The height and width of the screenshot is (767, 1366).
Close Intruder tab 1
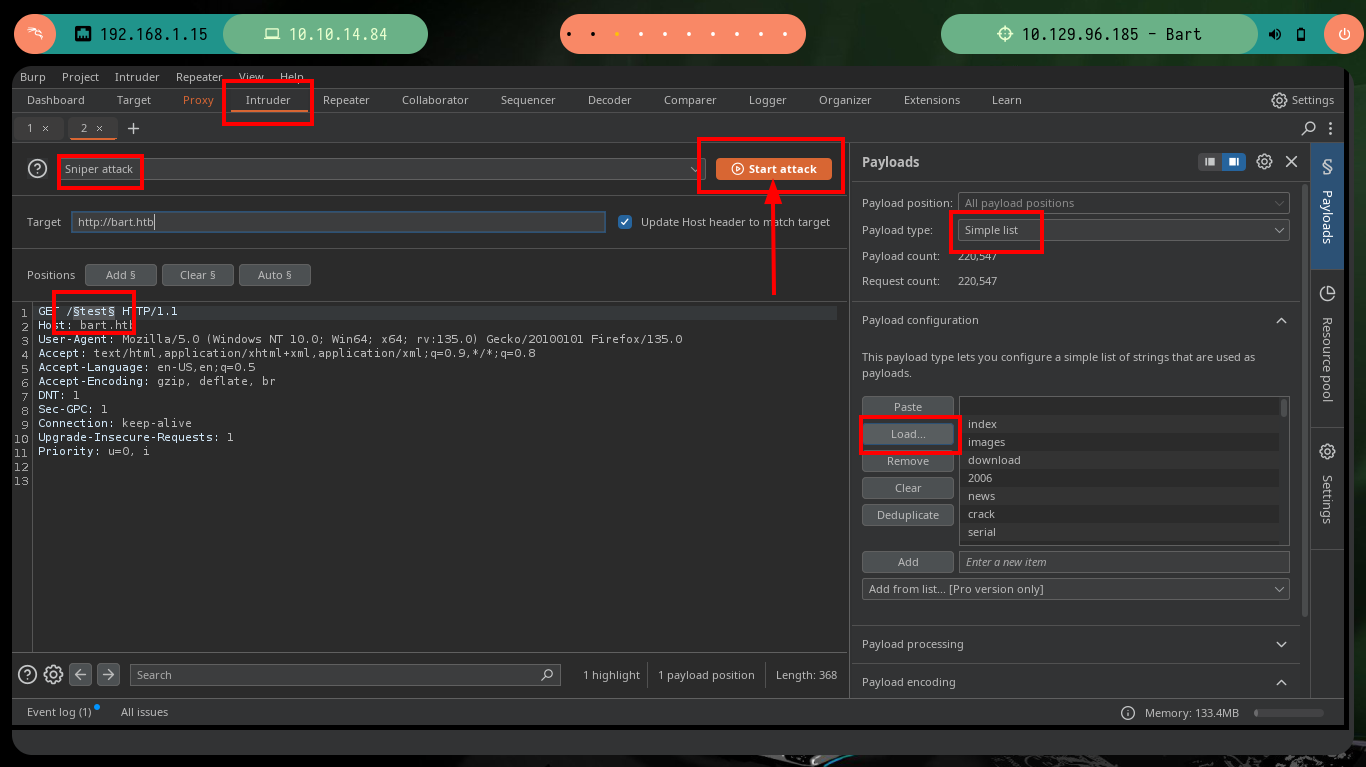45,128
